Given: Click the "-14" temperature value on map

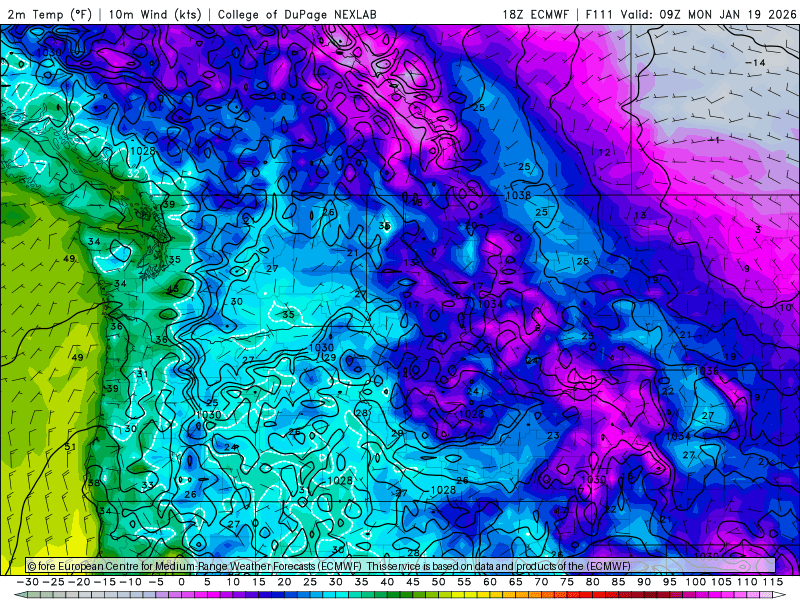Looking at the screenshot, I should coord(755,62).
